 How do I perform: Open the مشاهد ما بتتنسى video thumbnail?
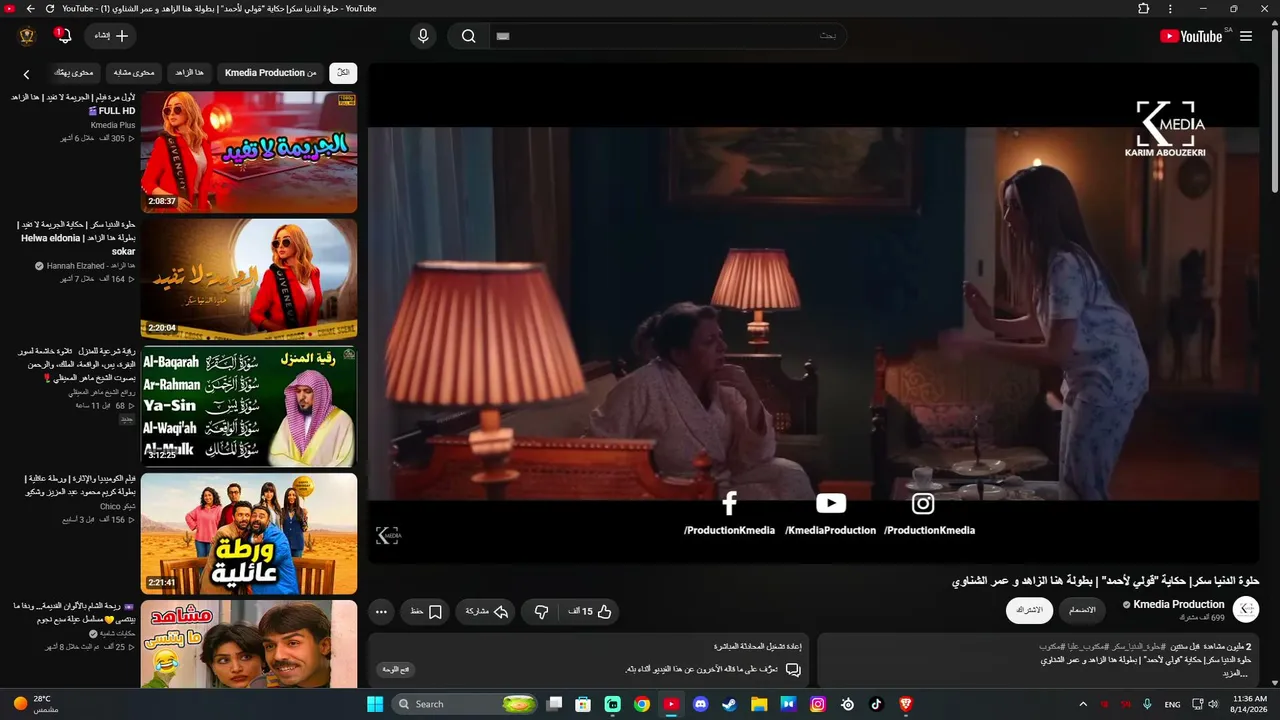tap(249, 644)
